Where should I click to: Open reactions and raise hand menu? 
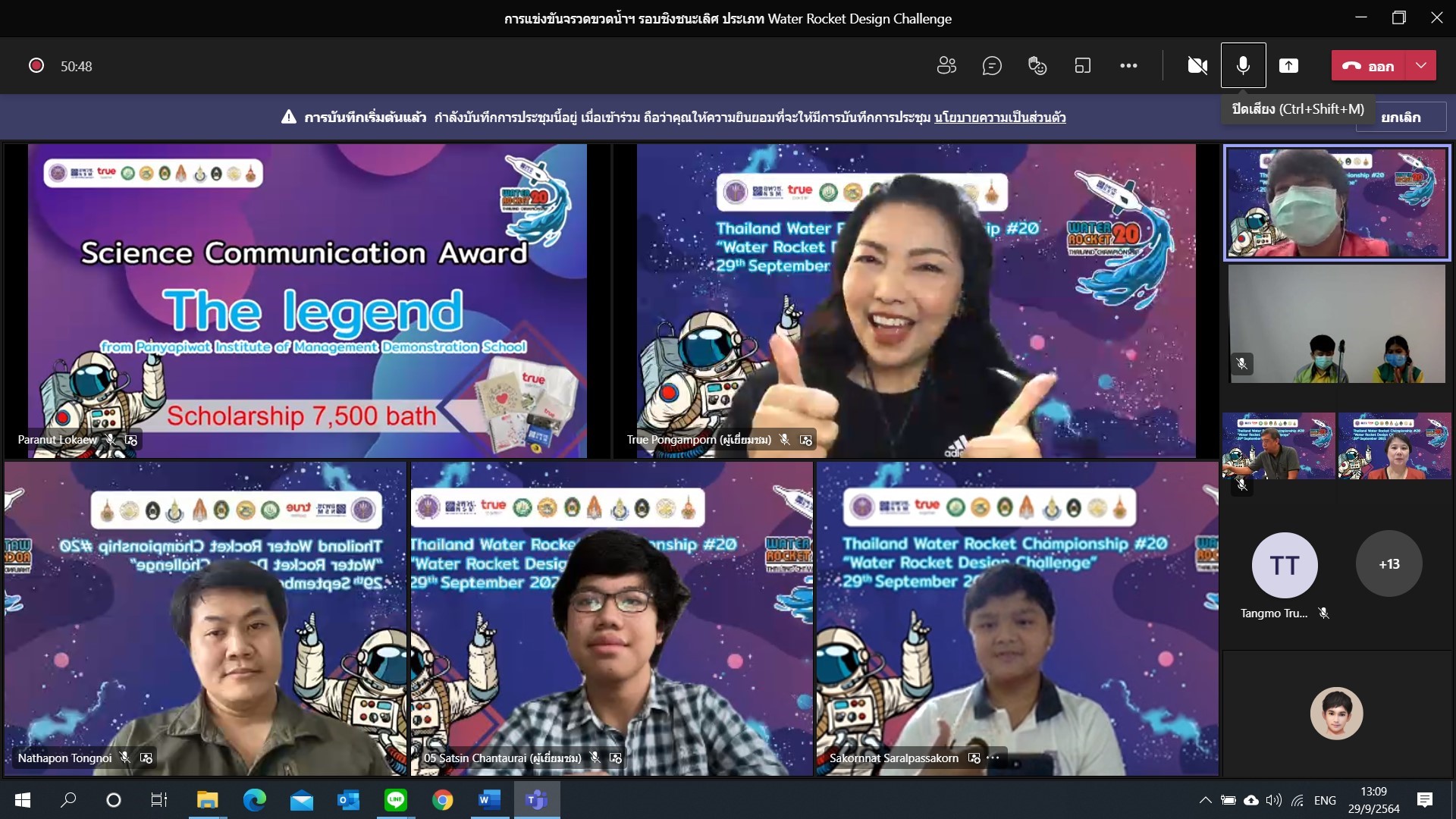[1037, 66]
